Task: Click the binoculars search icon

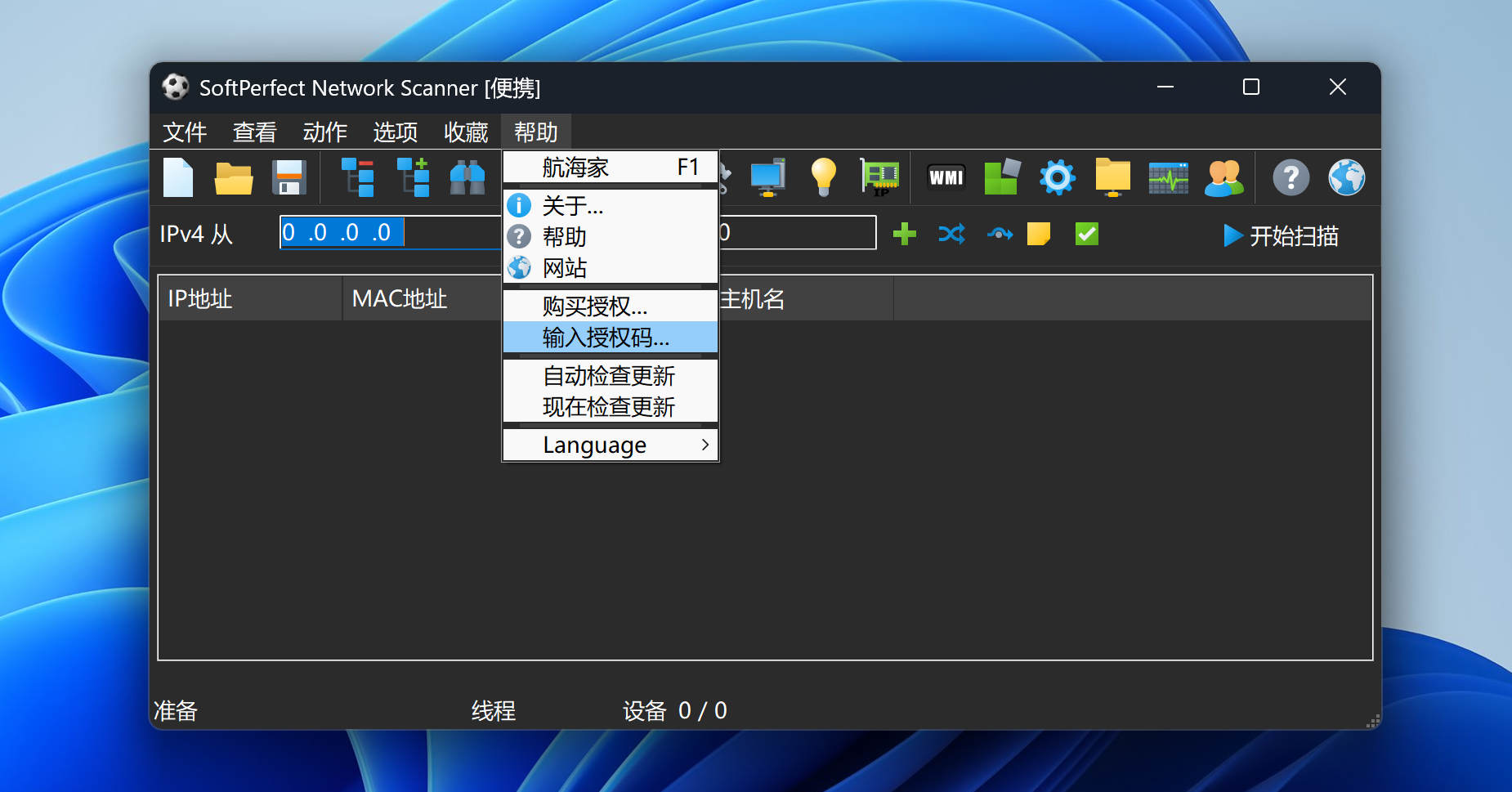Action: coord(467,177)
